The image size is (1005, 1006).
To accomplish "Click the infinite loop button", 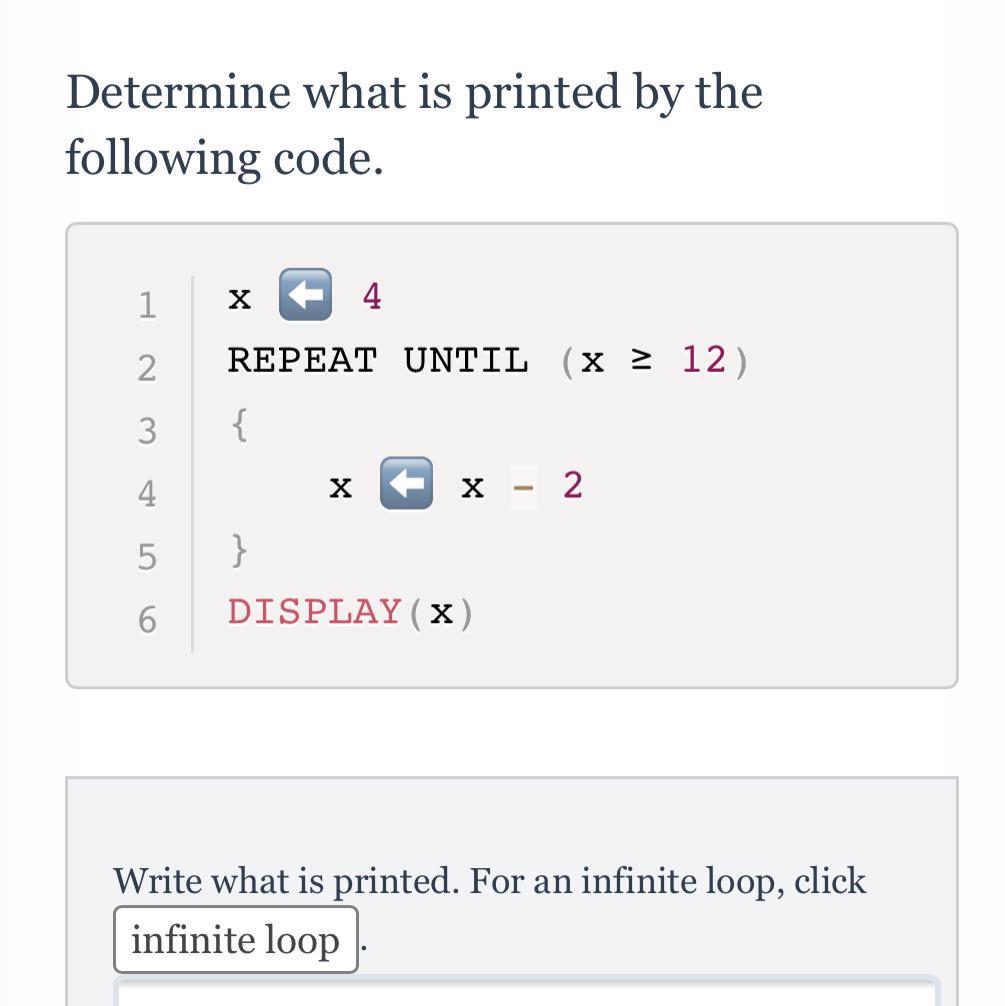I will click(235, 940).
